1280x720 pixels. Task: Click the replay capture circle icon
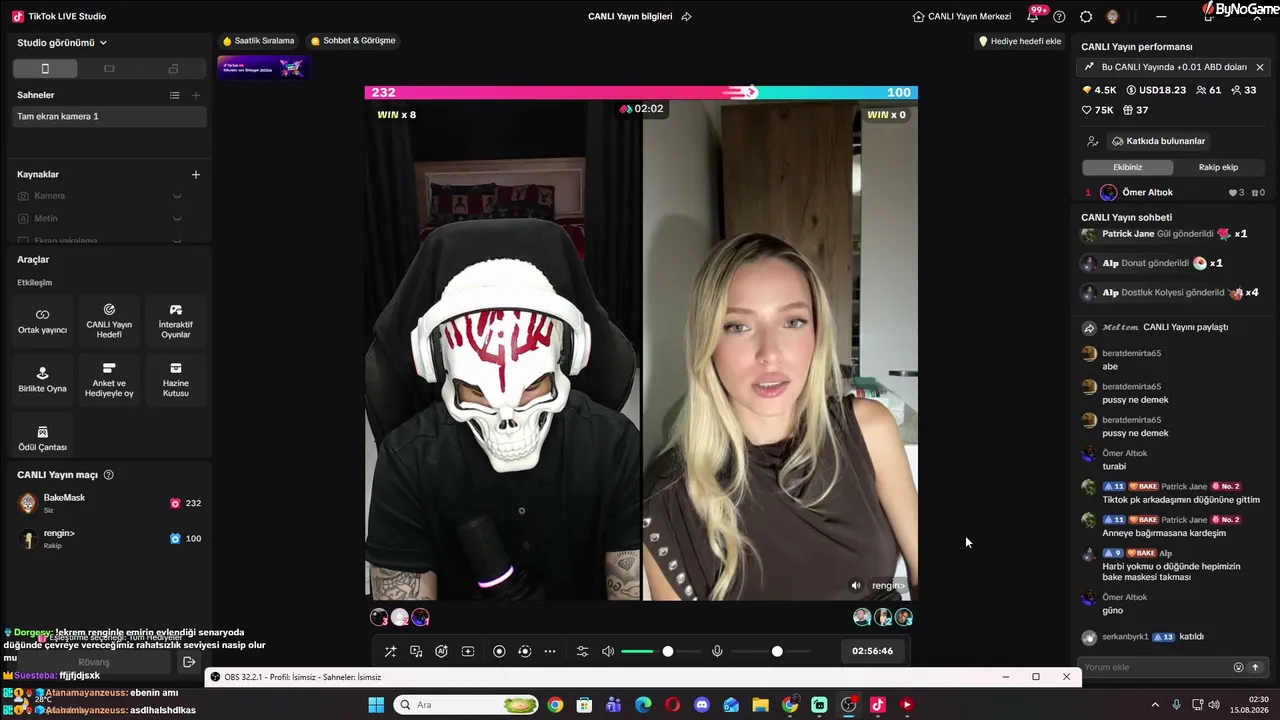tap(525, 651)
